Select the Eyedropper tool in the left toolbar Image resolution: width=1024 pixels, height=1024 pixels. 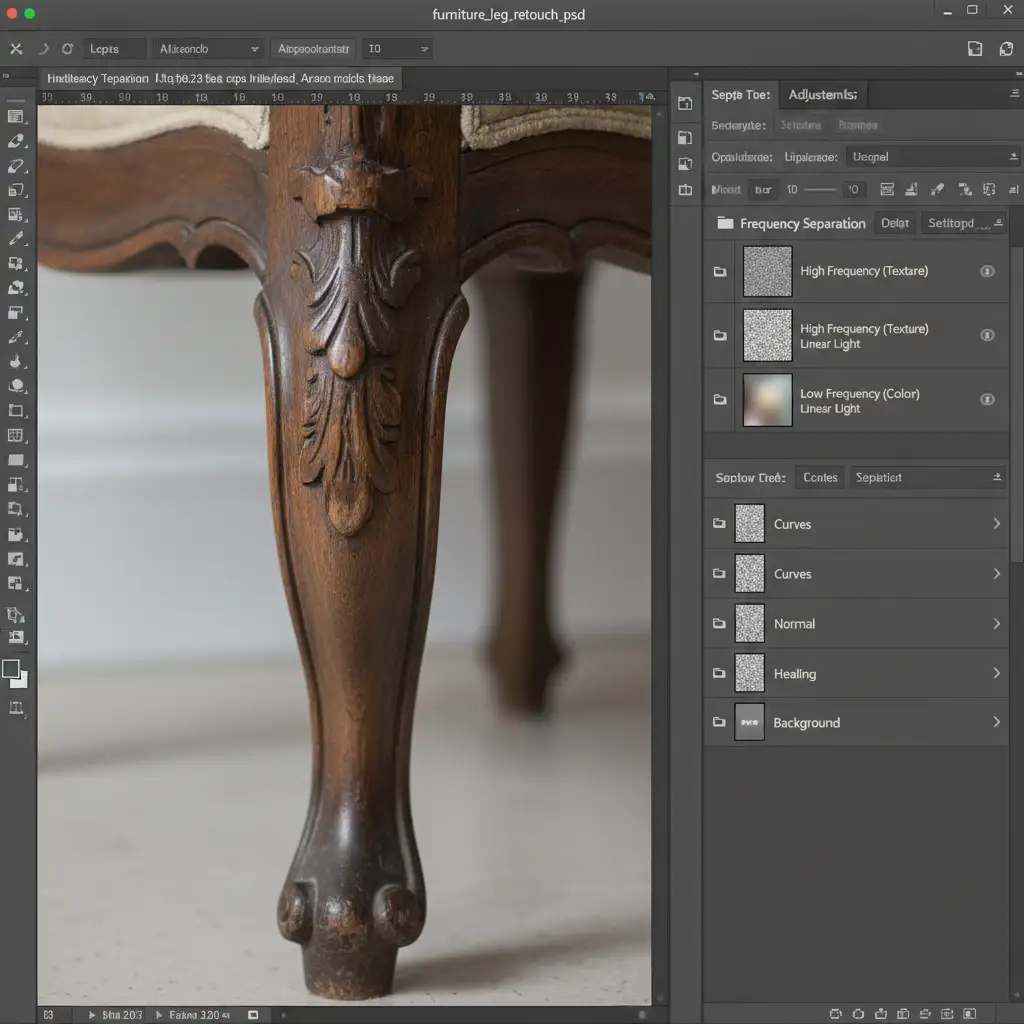coord(16,239)
